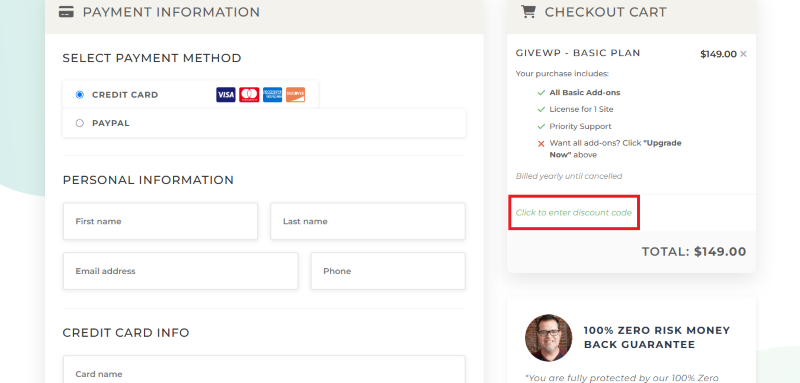The width and height of the screenshot is (800, 383).
Task: Click 'Your purchase includes:' text
Action: click(562, 74)
